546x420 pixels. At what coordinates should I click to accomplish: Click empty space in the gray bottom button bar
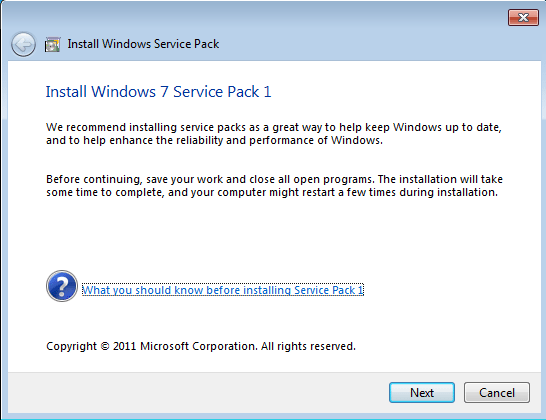(x=195, y=392)
